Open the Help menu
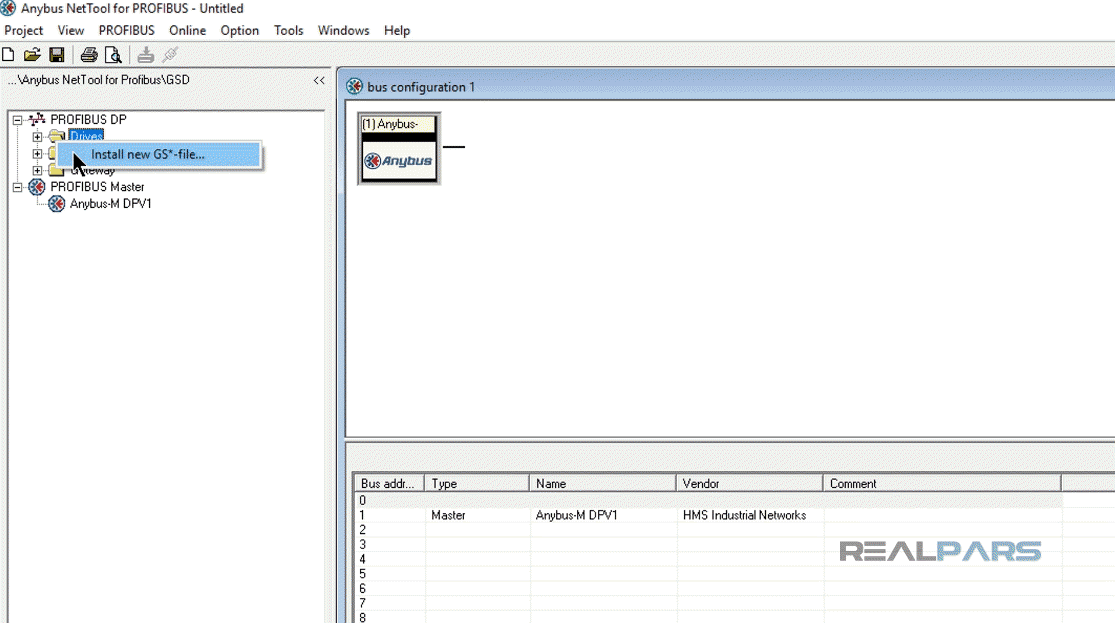Screen dimensions: 1115x623 (x=397, y=31)
